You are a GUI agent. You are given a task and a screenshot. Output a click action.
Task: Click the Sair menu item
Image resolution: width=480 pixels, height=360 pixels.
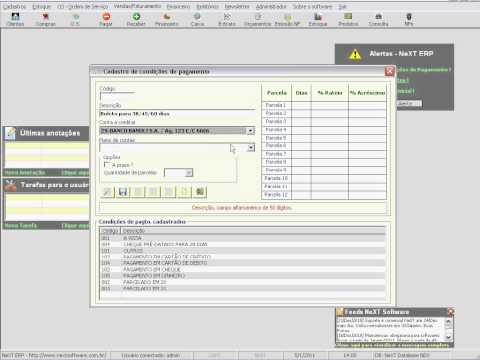pyautogui.click(x=342, y=7)
